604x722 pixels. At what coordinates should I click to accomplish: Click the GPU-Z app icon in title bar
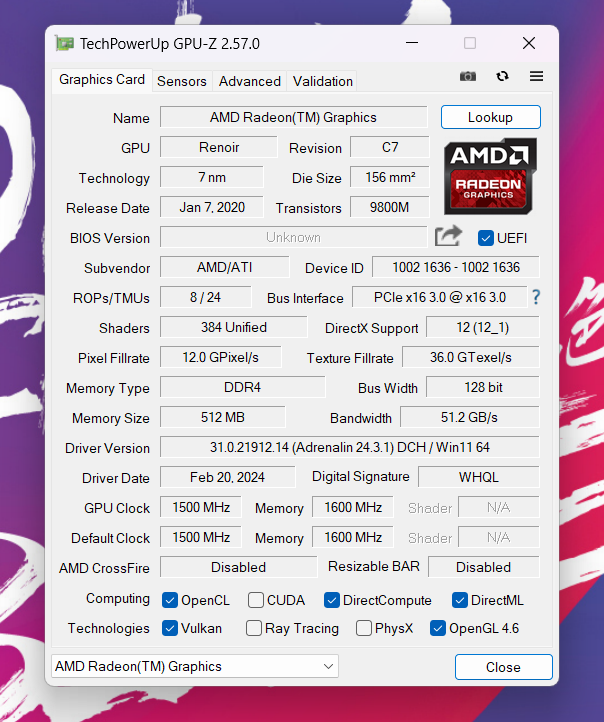click(x=65, y=44)
